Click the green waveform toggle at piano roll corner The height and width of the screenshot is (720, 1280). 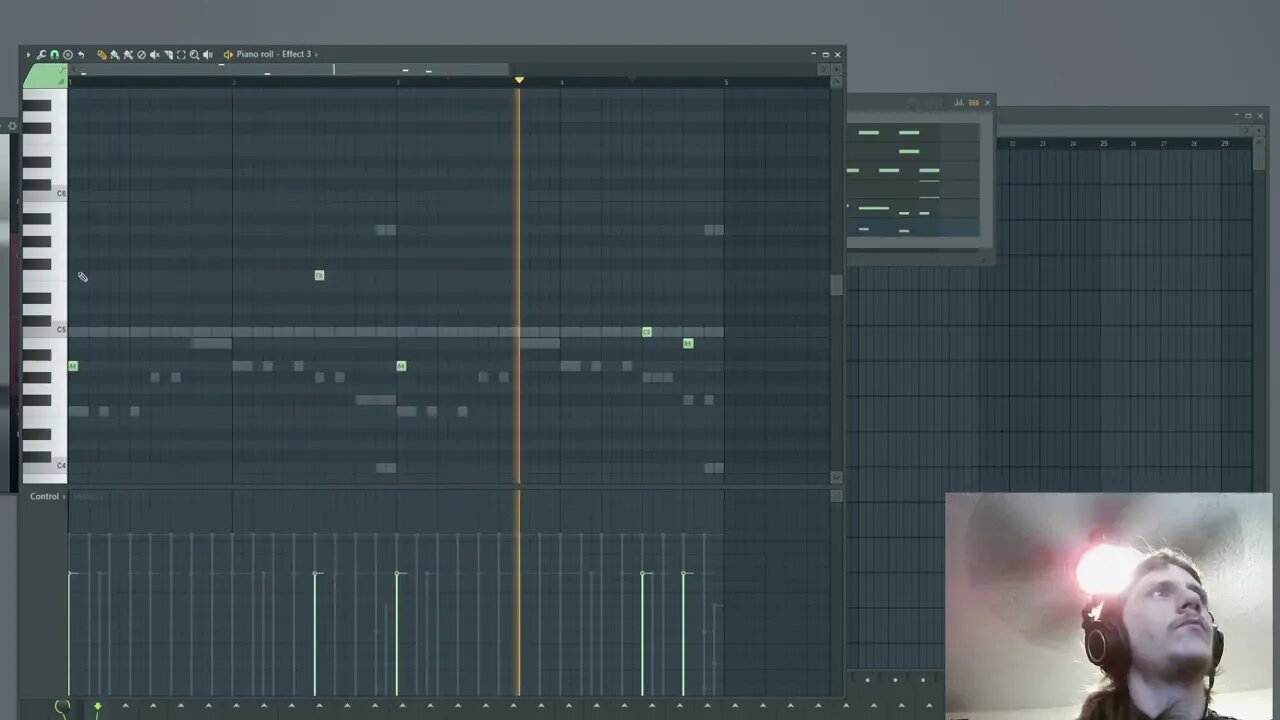point(44,76)
